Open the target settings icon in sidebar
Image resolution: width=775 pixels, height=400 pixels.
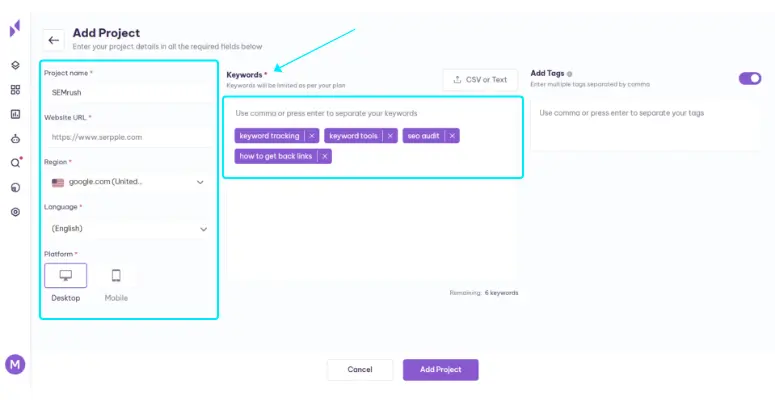tap(15, 212)
